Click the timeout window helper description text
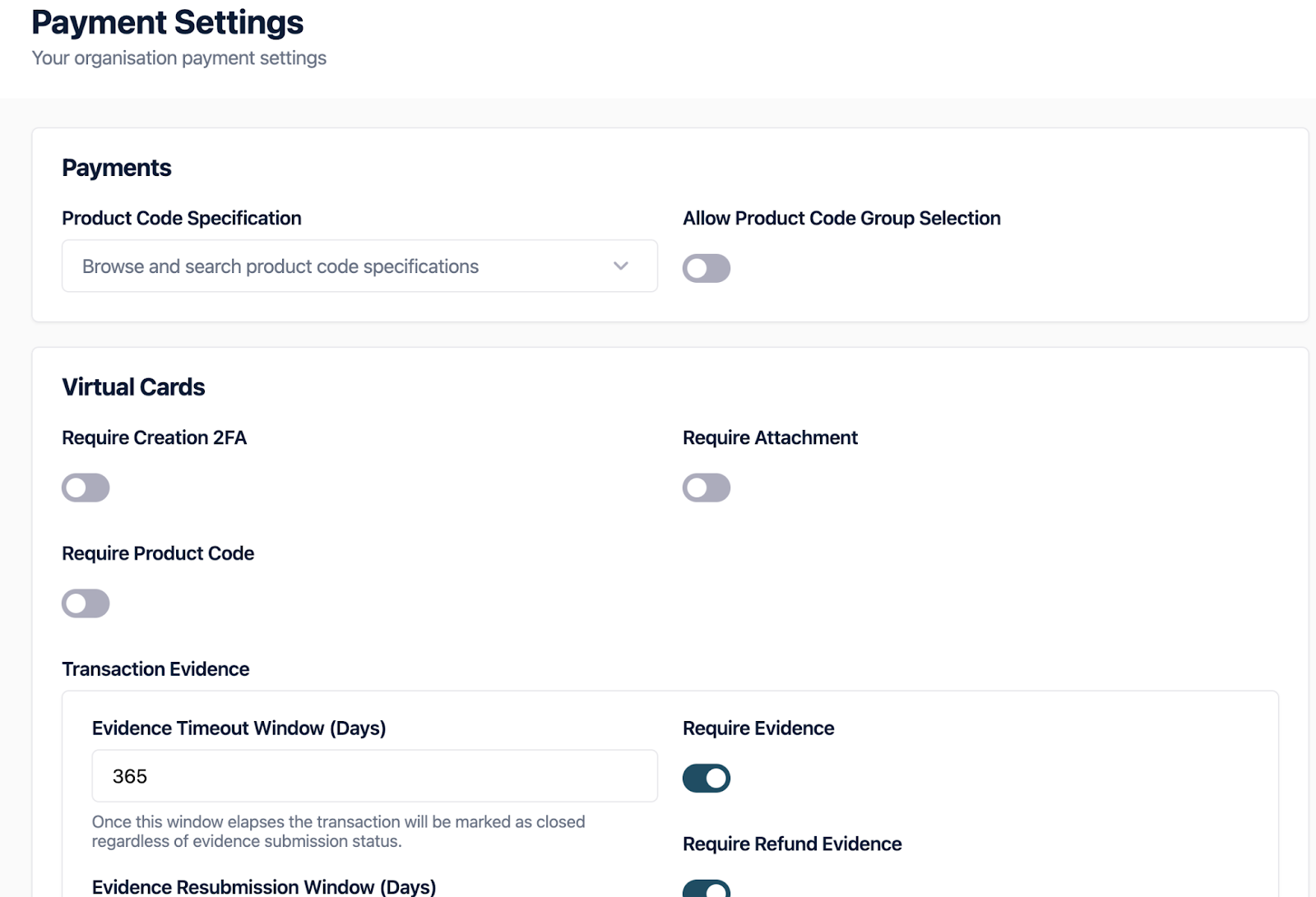This screenshot has width=1316, height=897. tap(338, 831)
